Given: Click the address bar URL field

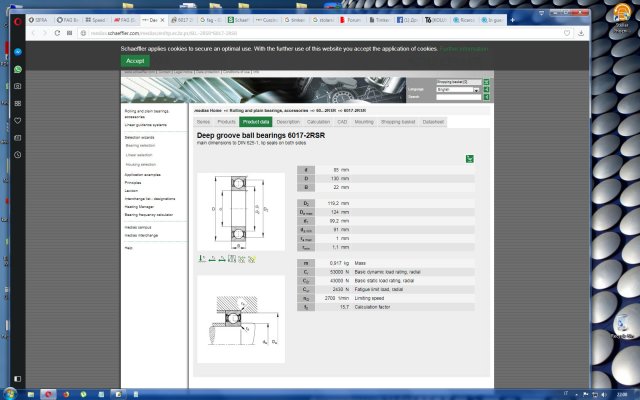Looking at the screenshot, I should pos(318,33).
